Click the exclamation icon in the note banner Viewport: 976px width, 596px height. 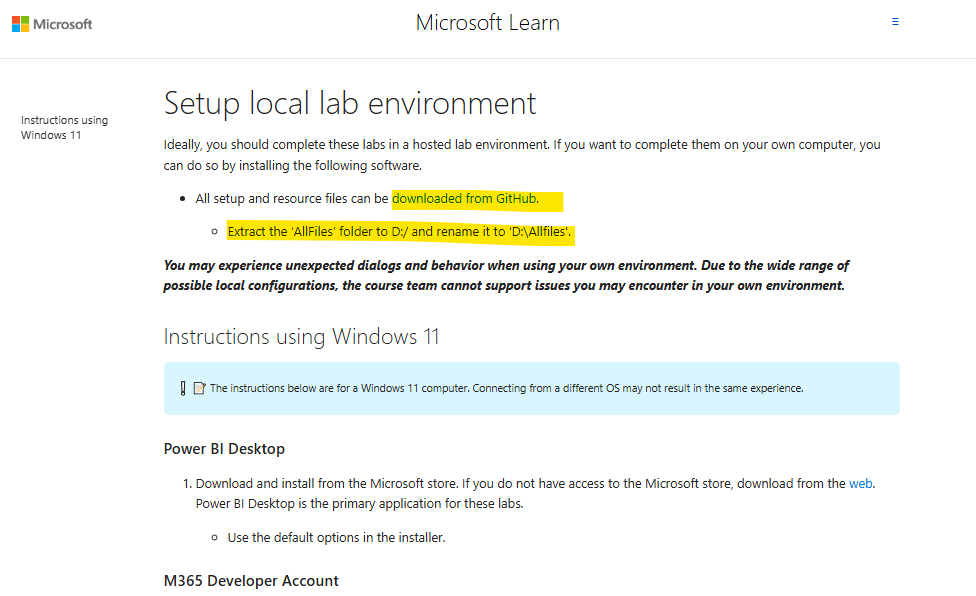[183, 387]
